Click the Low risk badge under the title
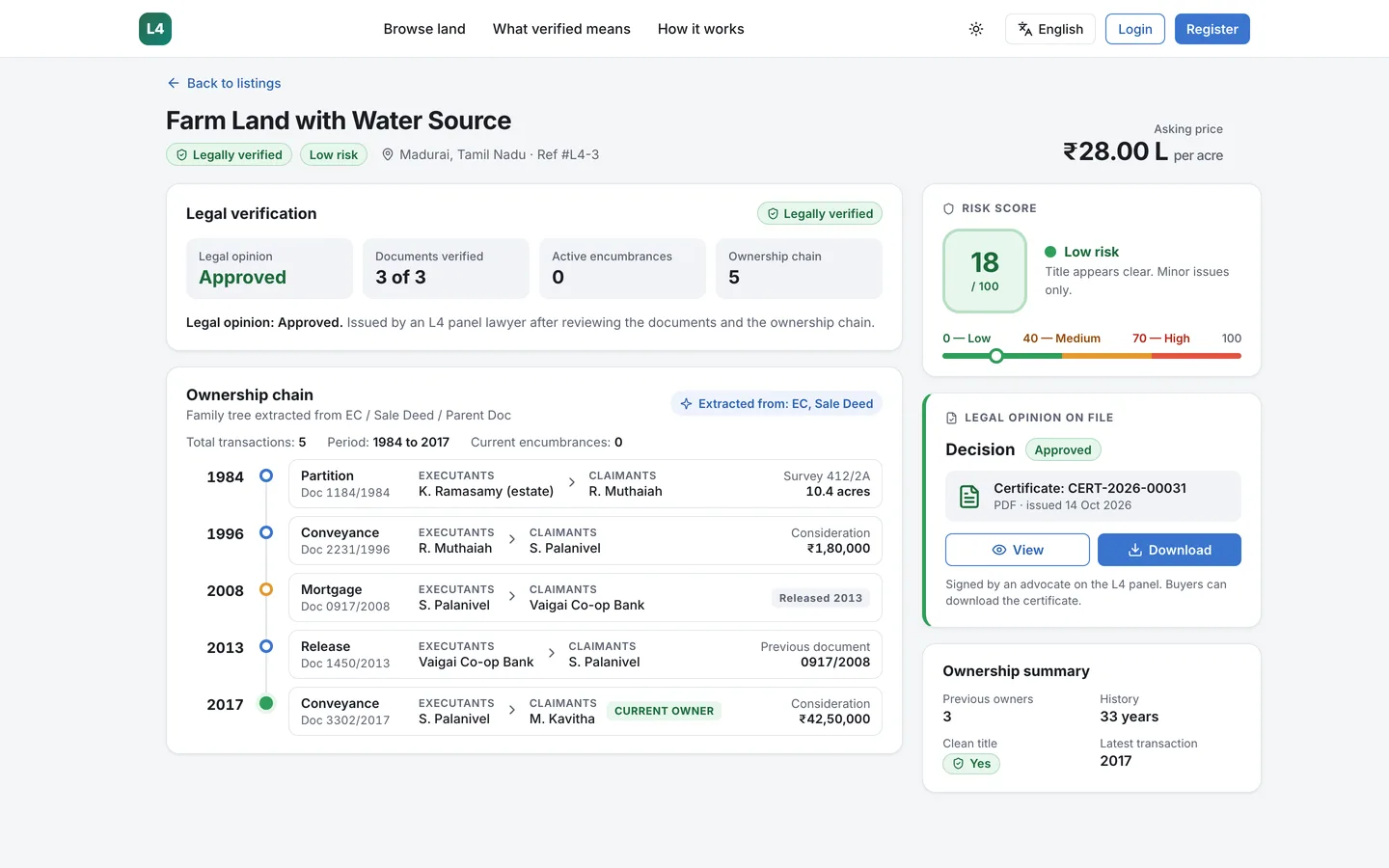 coord(334,154)
